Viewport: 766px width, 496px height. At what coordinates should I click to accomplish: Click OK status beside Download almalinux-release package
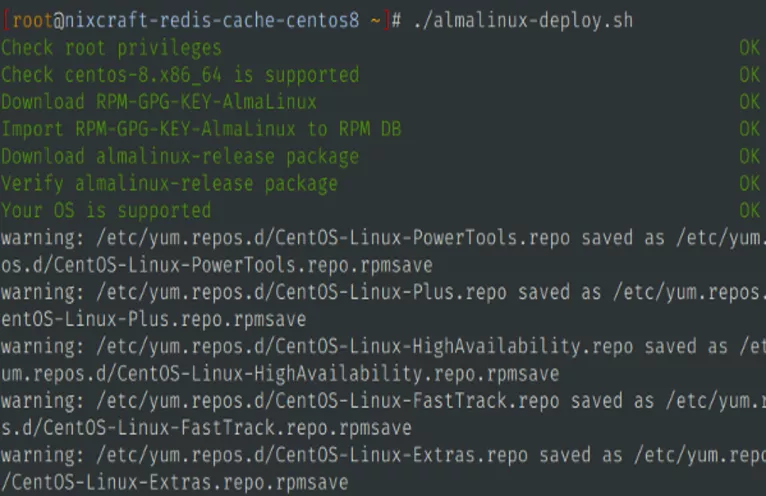pyautogui.click(x=749, y=156)
